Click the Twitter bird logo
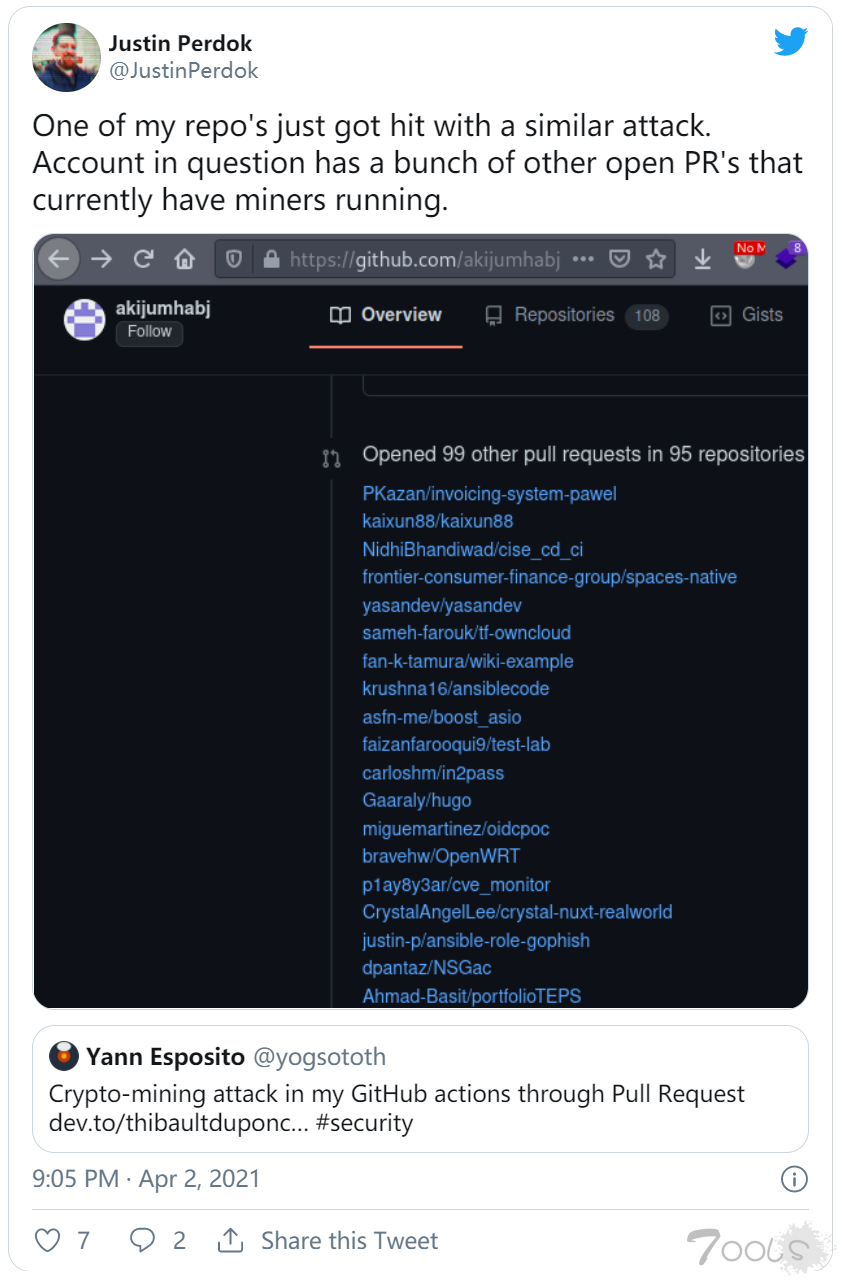The height and width of the screenshot is (1281, 842). coord(790,41)
